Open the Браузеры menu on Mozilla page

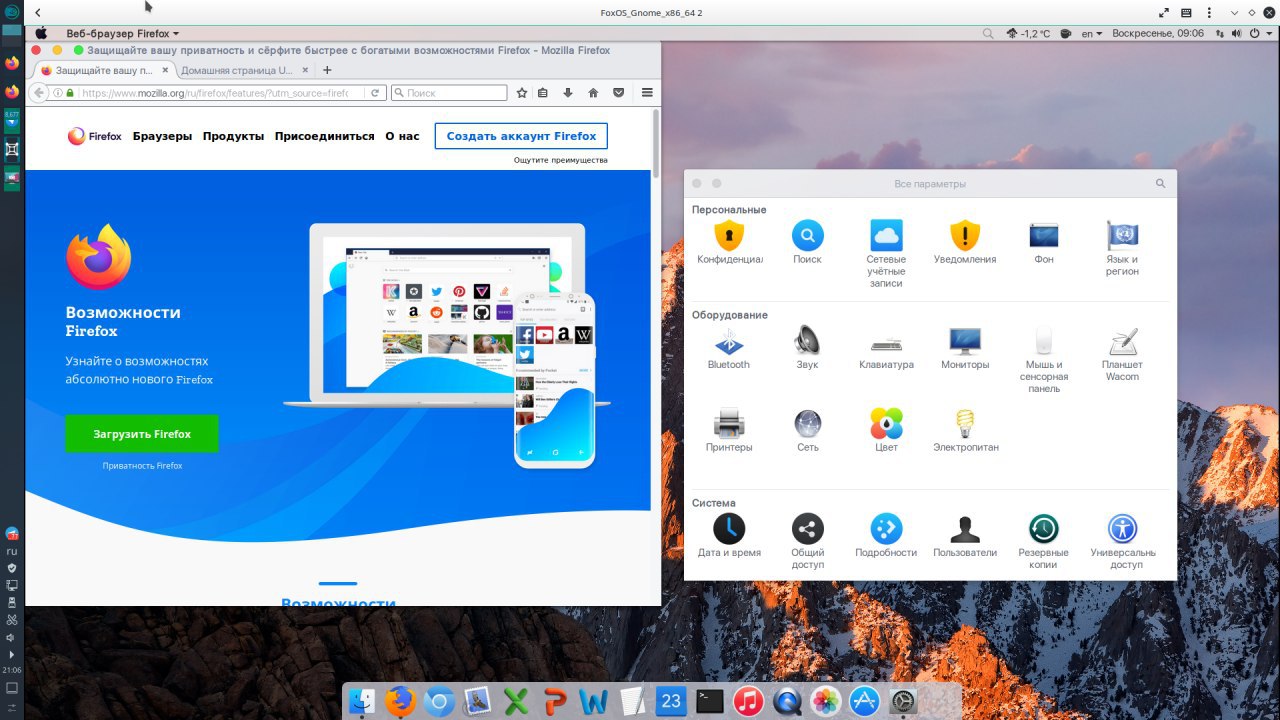coord(162,136)
